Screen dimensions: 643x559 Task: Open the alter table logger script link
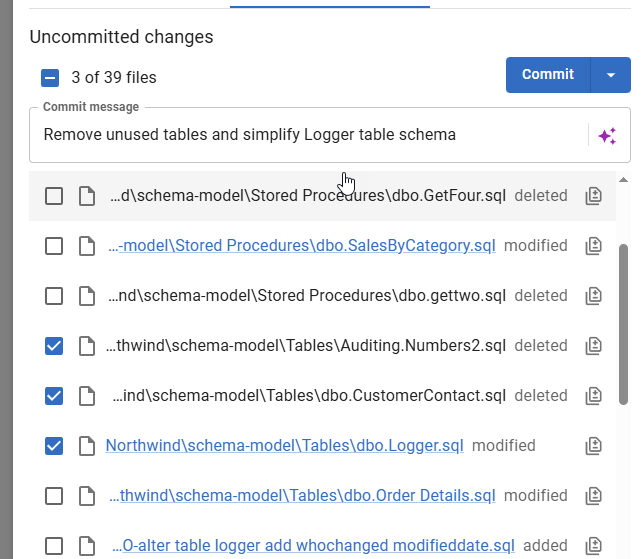point(312,546)
